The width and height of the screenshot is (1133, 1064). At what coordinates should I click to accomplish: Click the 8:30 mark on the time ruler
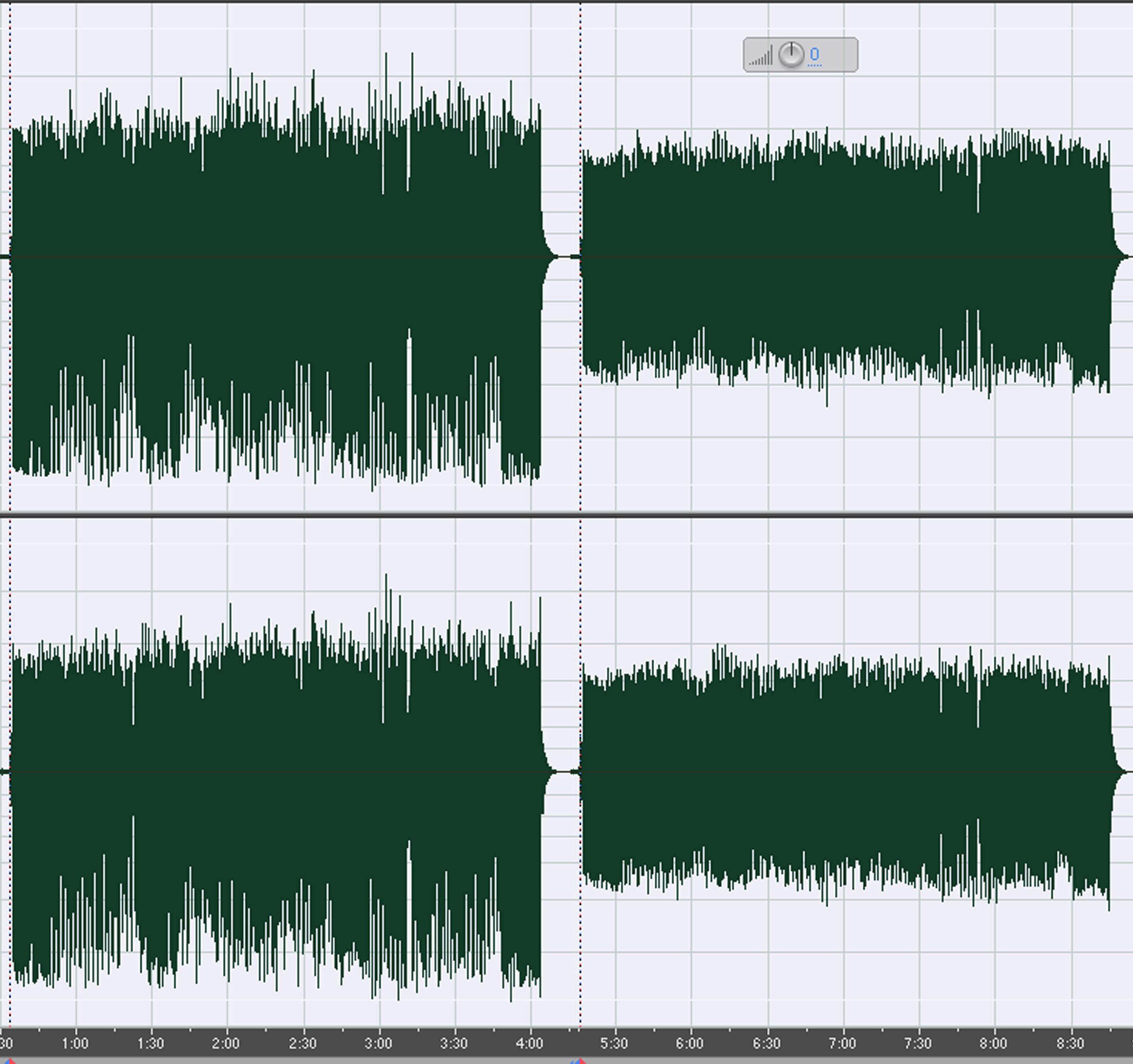tap(1070, 1044)
